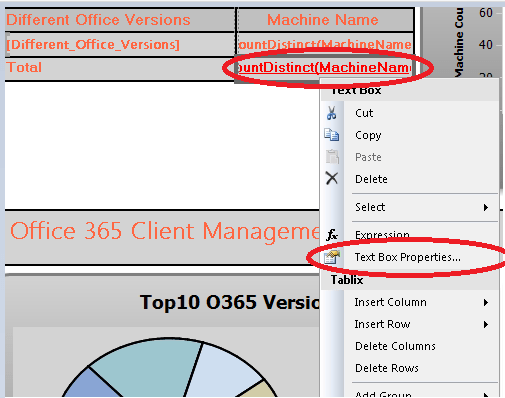
Task: Click the Copy pages icon
Action: (332, 135)
